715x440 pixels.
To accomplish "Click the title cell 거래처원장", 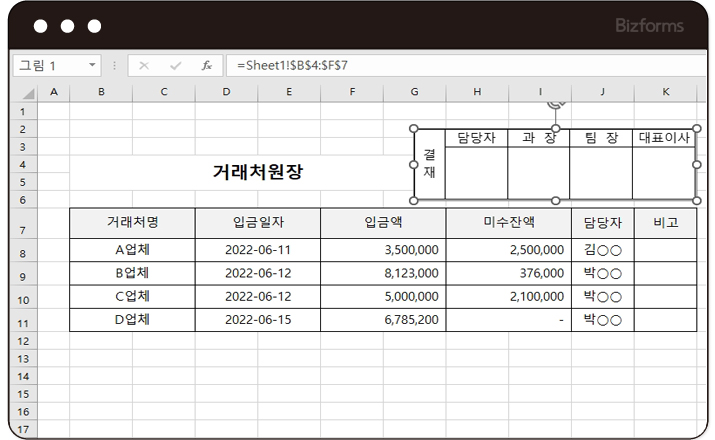I will 258,172.
